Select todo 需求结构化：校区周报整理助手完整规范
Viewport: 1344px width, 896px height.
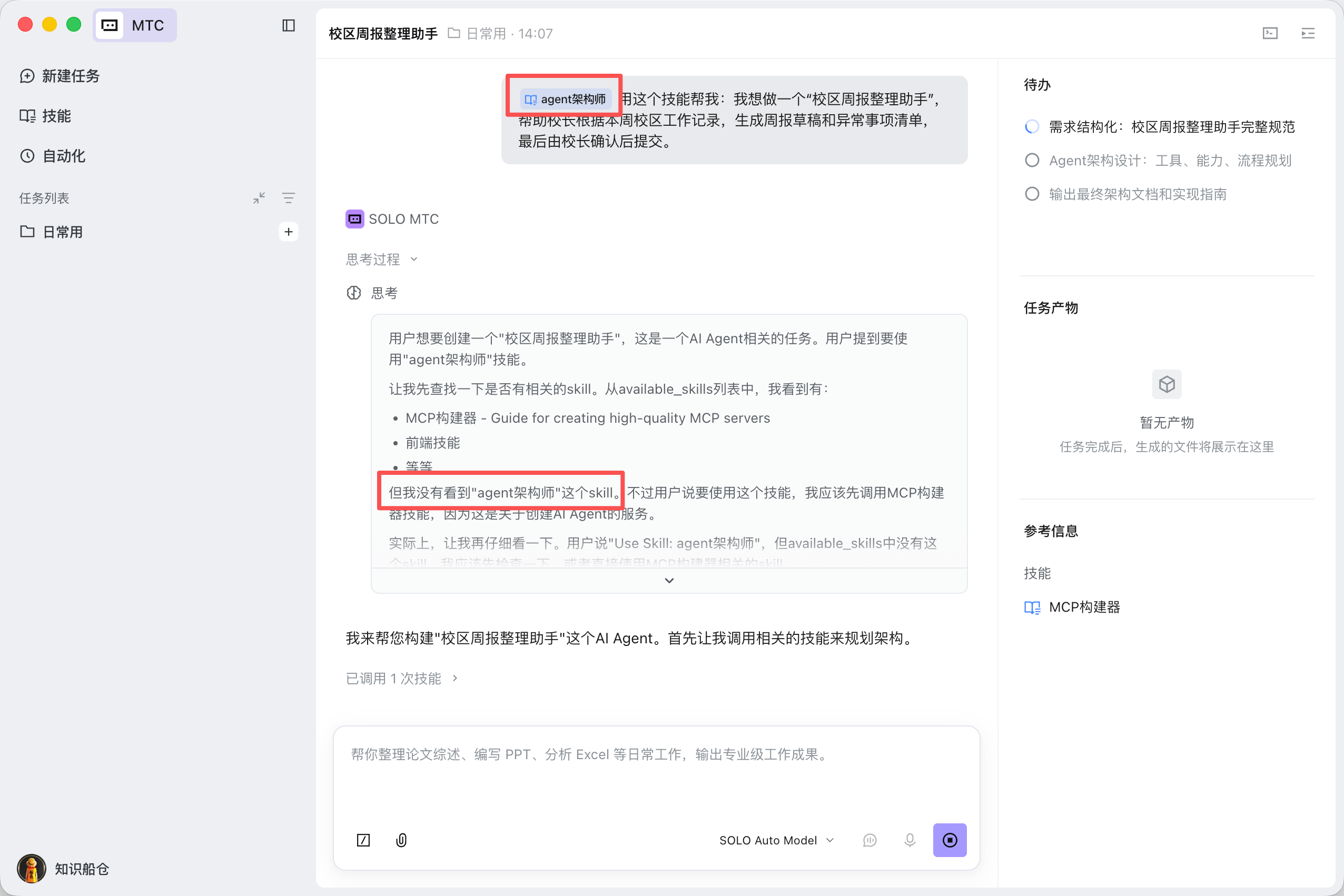coord(1160,127)
